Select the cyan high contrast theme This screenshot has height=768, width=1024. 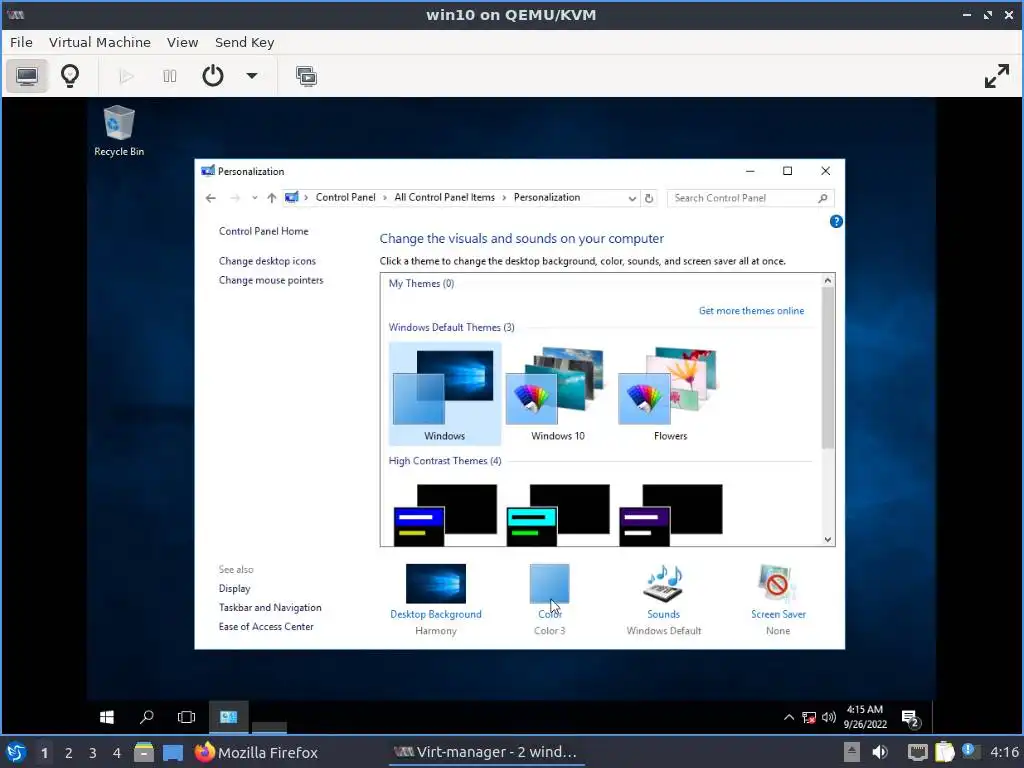[558, 515]
